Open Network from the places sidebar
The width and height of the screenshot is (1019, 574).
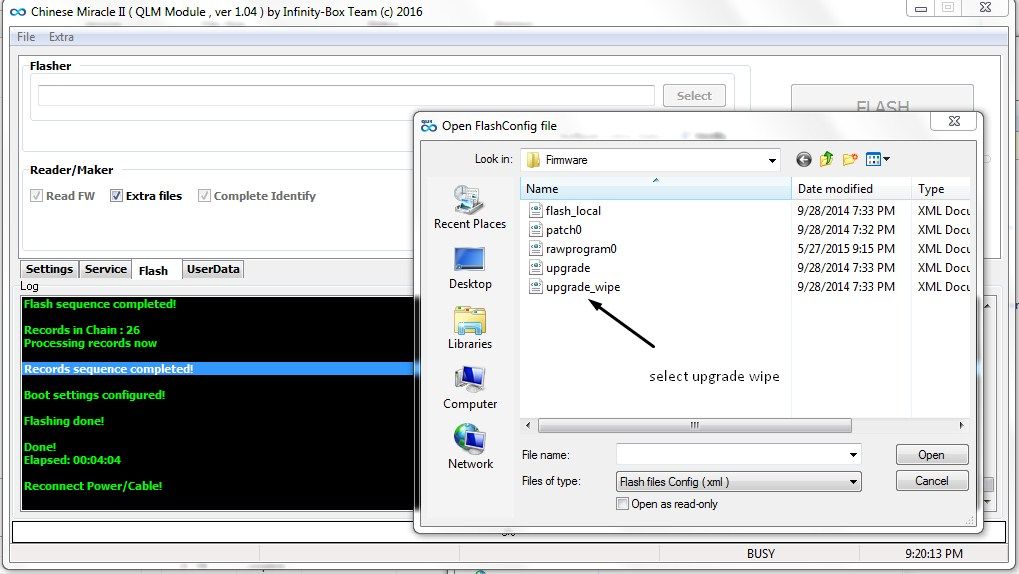[x=469, y=447]
